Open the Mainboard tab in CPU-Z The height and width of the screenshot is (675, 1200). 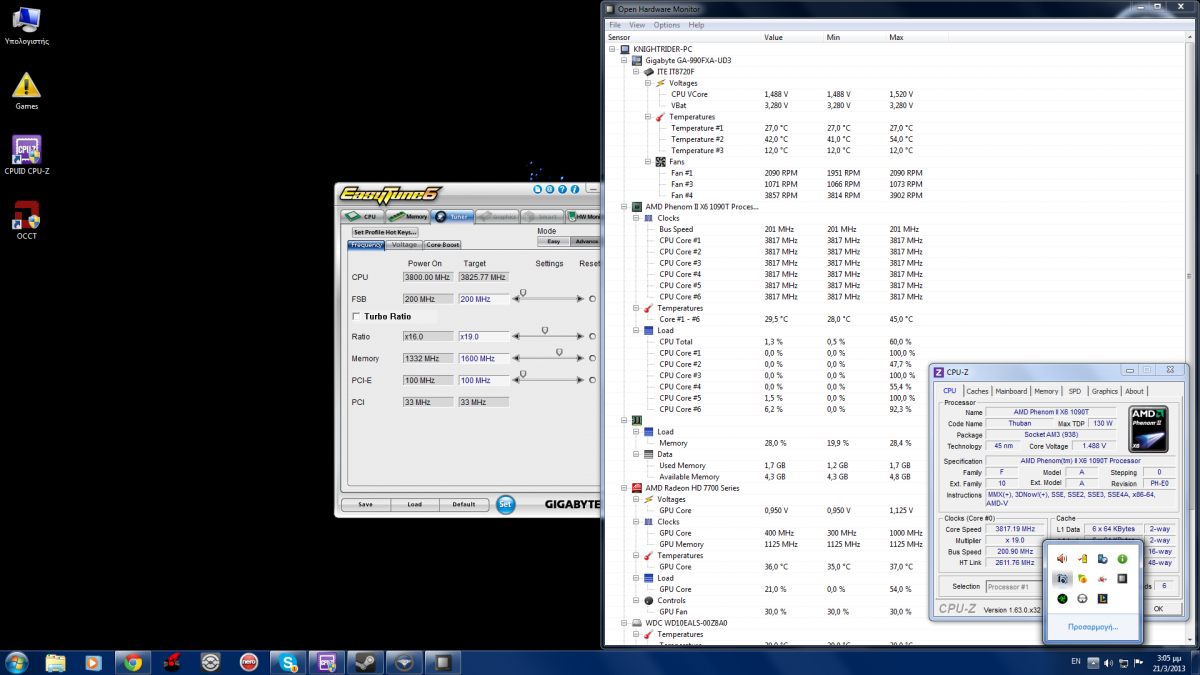pos(1011,391)
